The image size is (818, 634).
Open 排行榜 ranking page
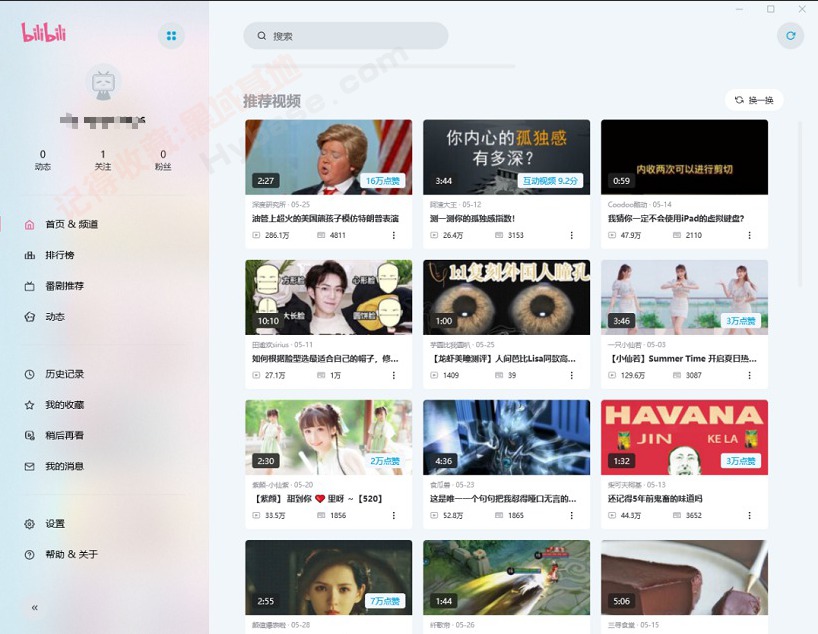50,255
